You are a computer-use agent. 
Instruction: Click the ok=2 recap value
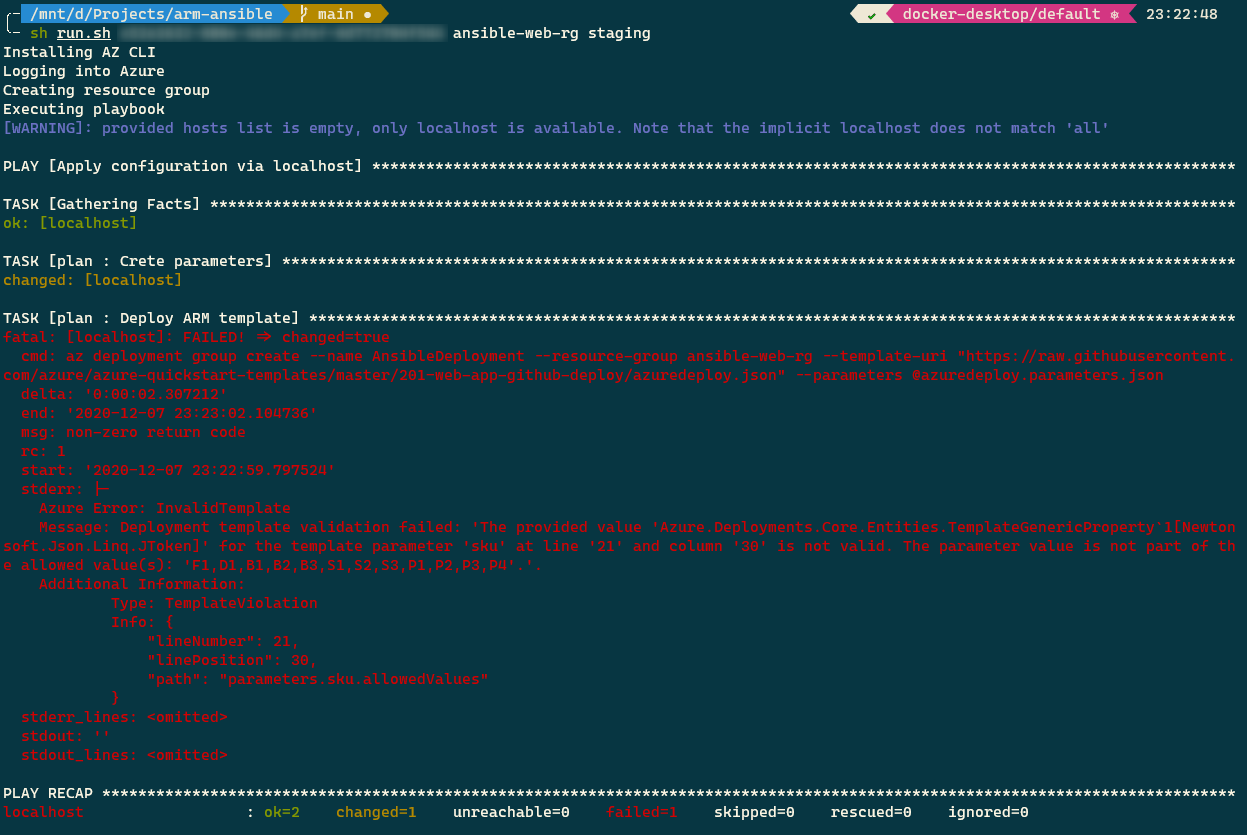(282, 812)
